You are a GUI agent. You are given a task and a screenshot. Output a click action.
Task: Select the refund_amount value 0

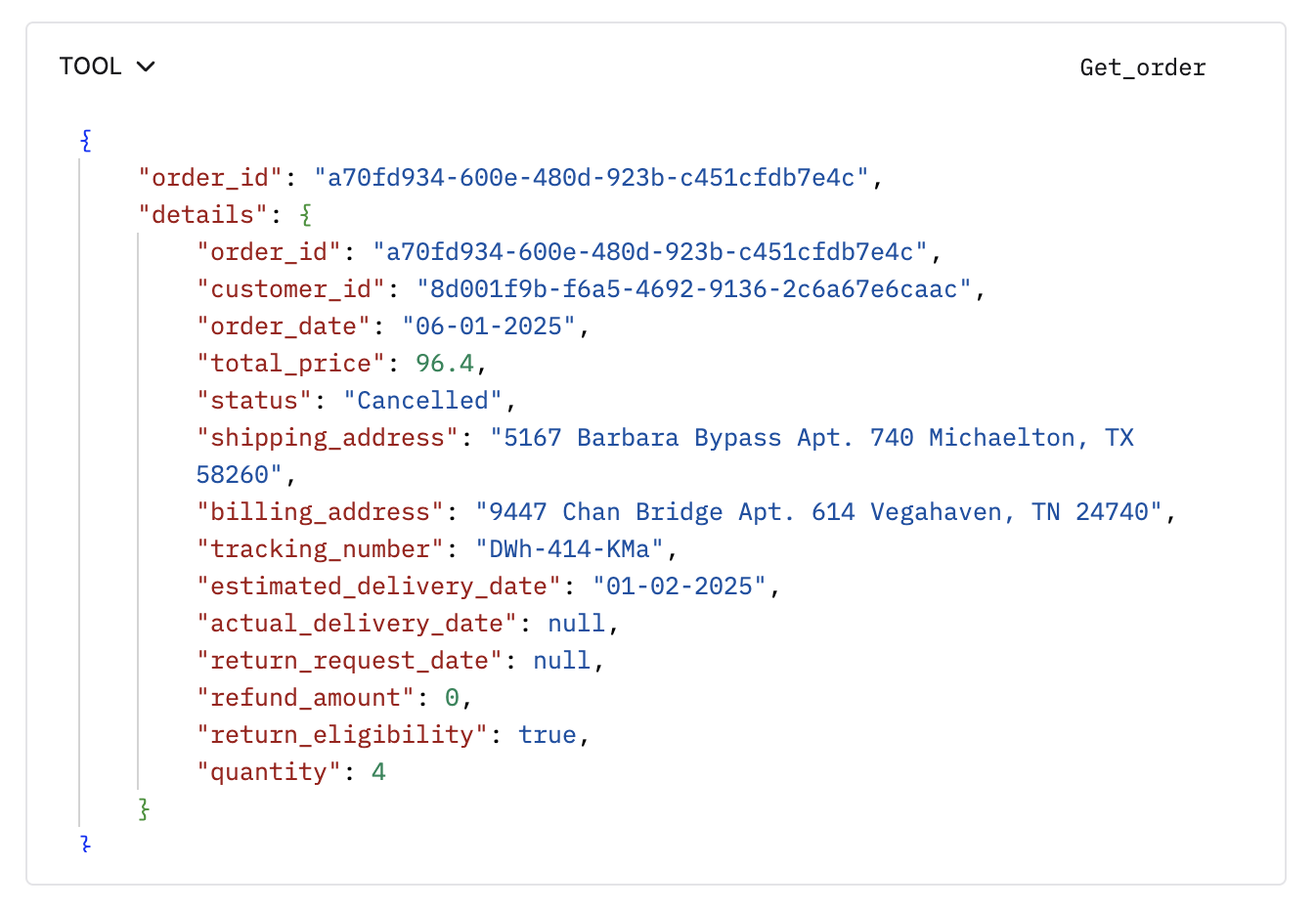[x=452, y=698]
